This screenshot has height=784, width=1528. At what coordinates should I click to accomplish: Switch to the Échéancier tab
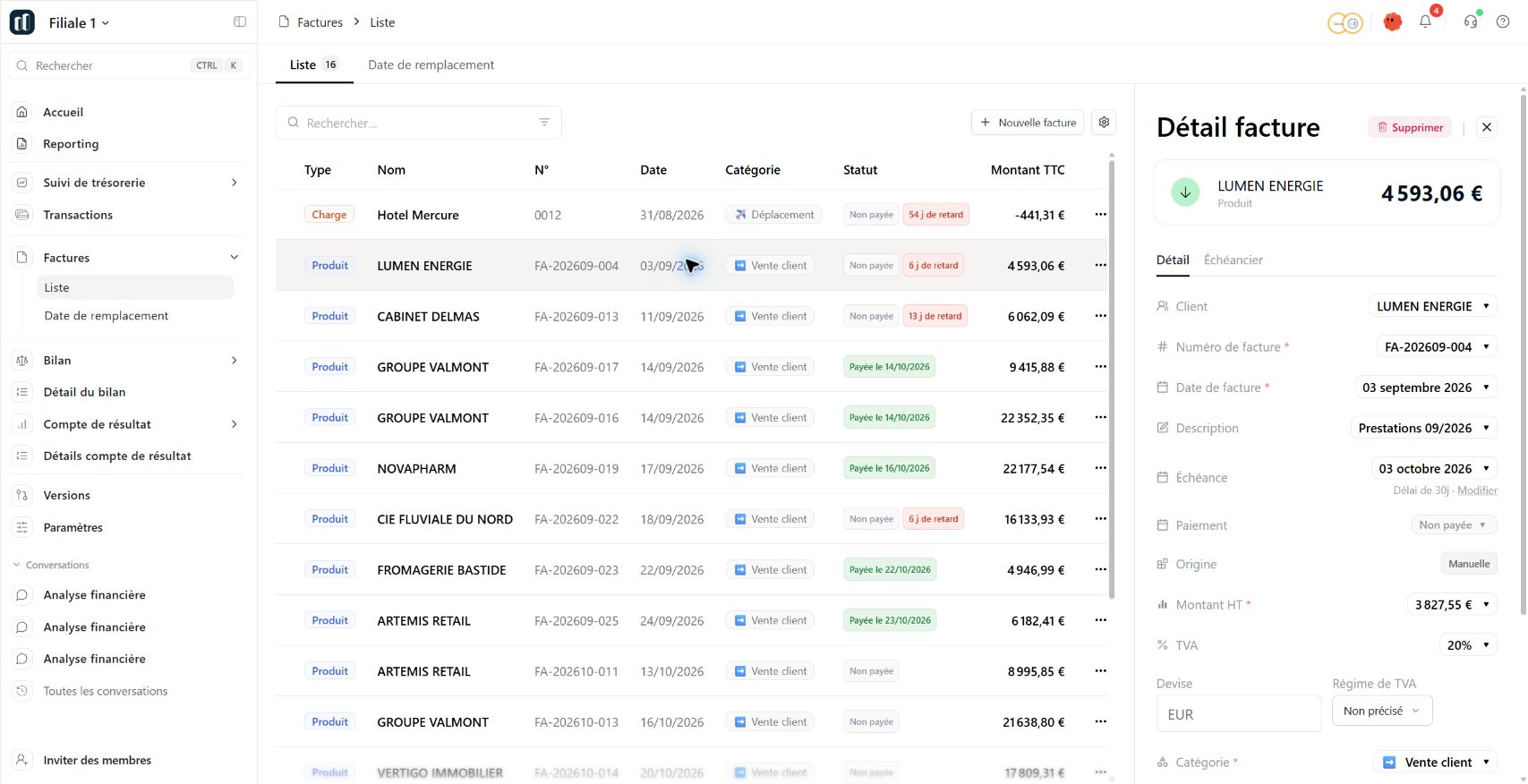click(1233, 260)
